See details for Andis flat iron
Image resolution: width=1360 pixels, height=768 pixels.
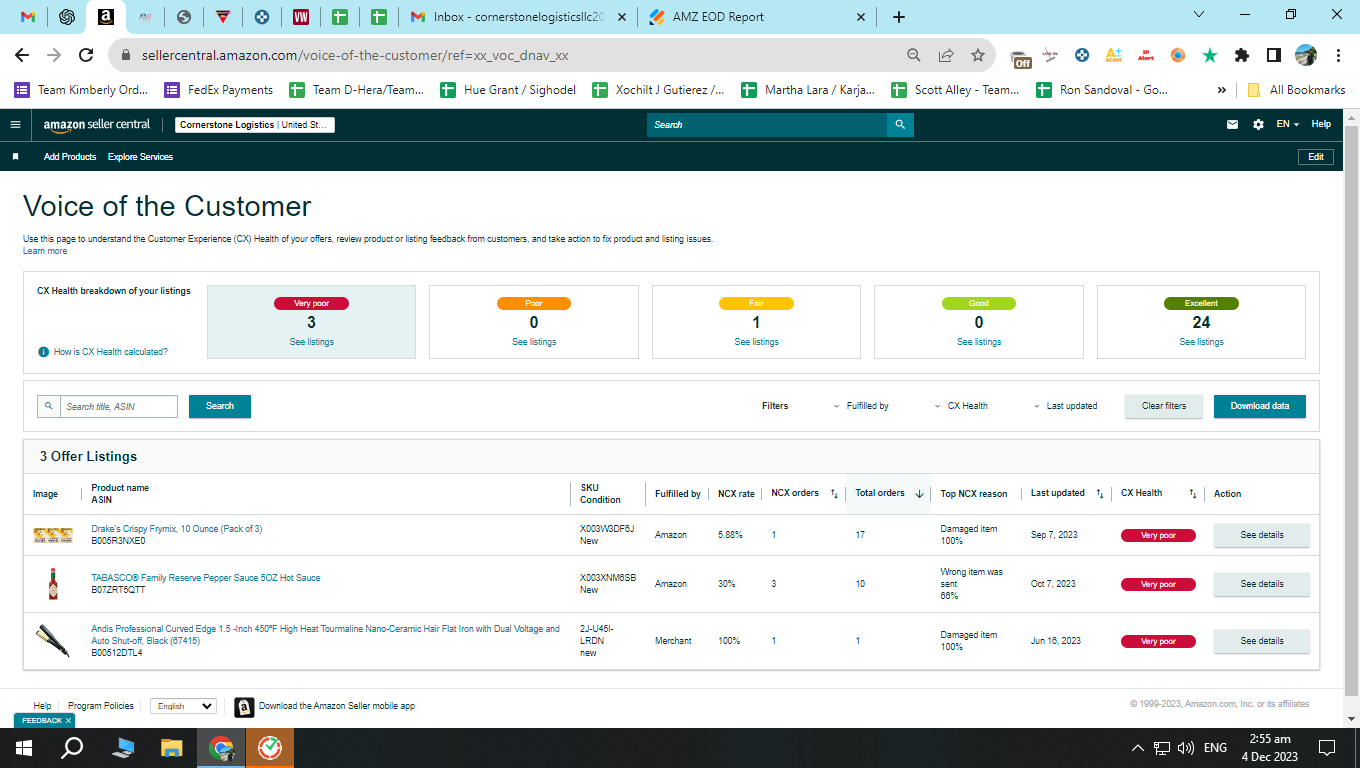tap(1262, 641)
